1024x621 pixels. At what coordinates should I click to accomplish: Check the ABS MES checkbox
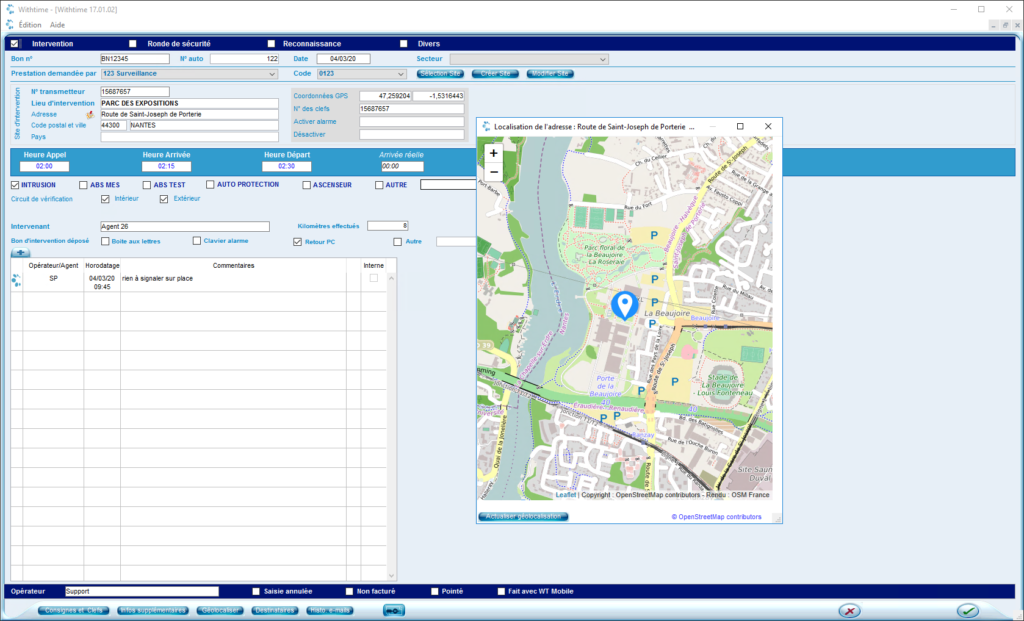(x=83, y=185)
